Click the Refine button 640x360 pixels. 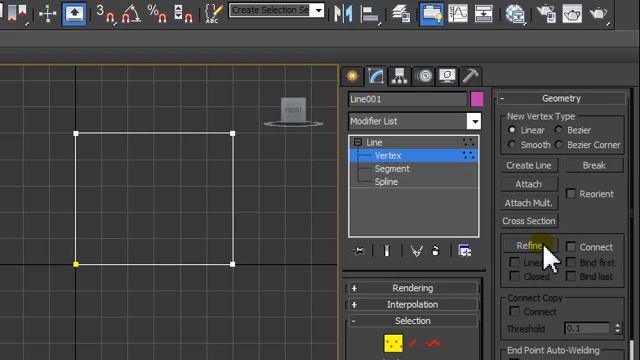pyautogui.click(x=529, y=245)
